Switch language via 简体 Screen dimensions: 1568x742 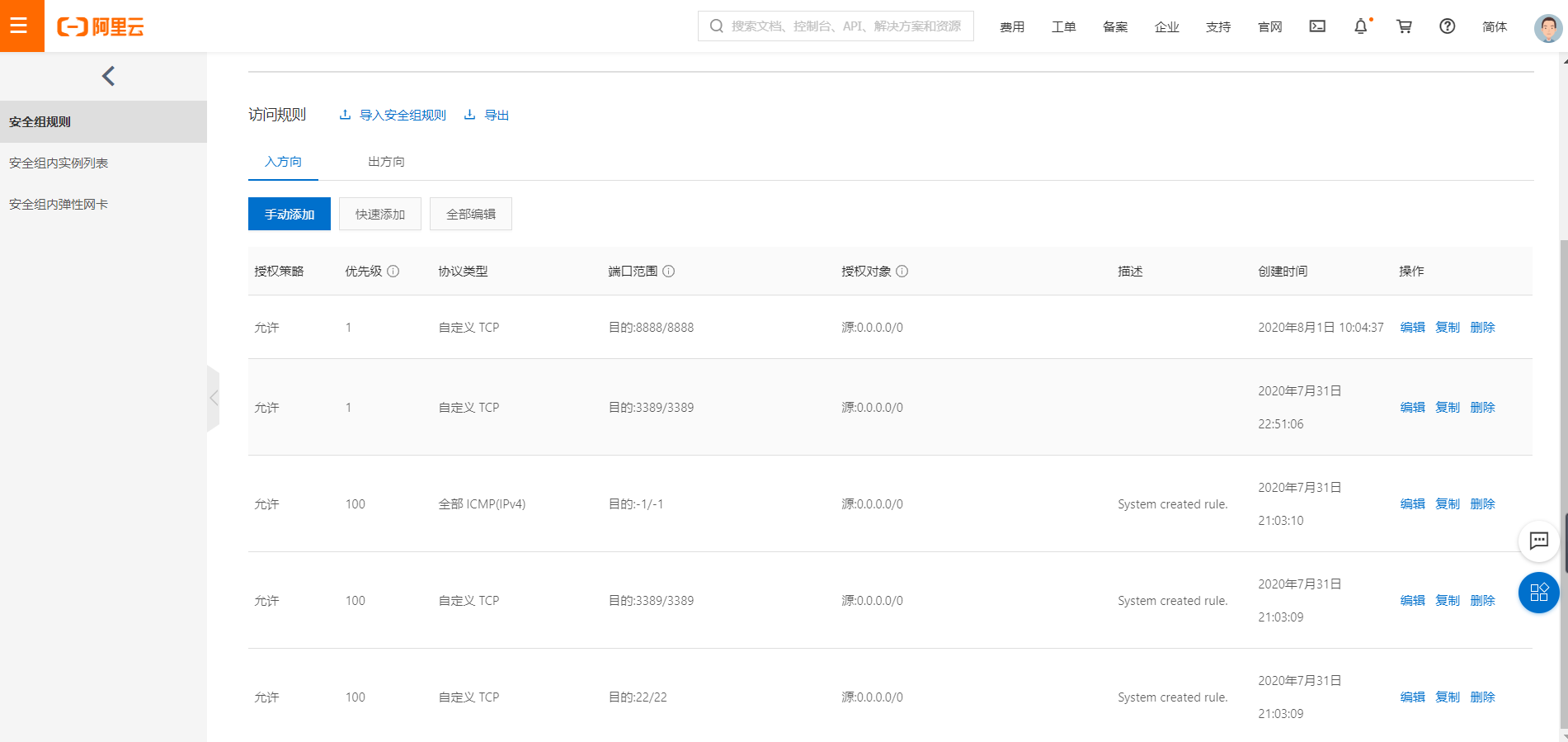click(1494, 27)
